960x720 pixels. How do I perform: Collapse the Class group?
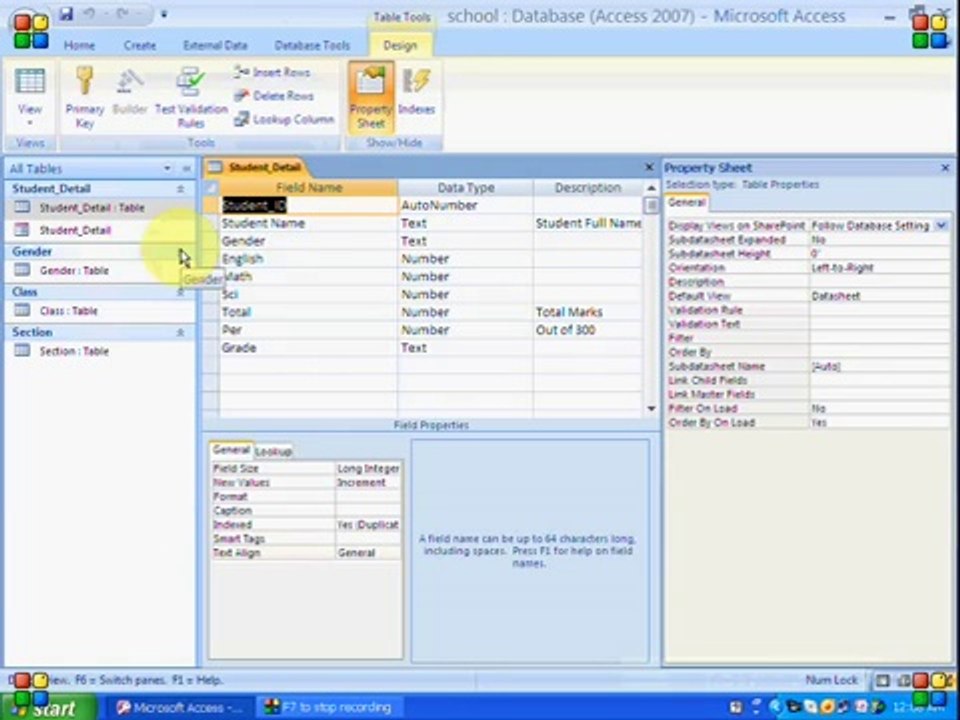point(180,292)
